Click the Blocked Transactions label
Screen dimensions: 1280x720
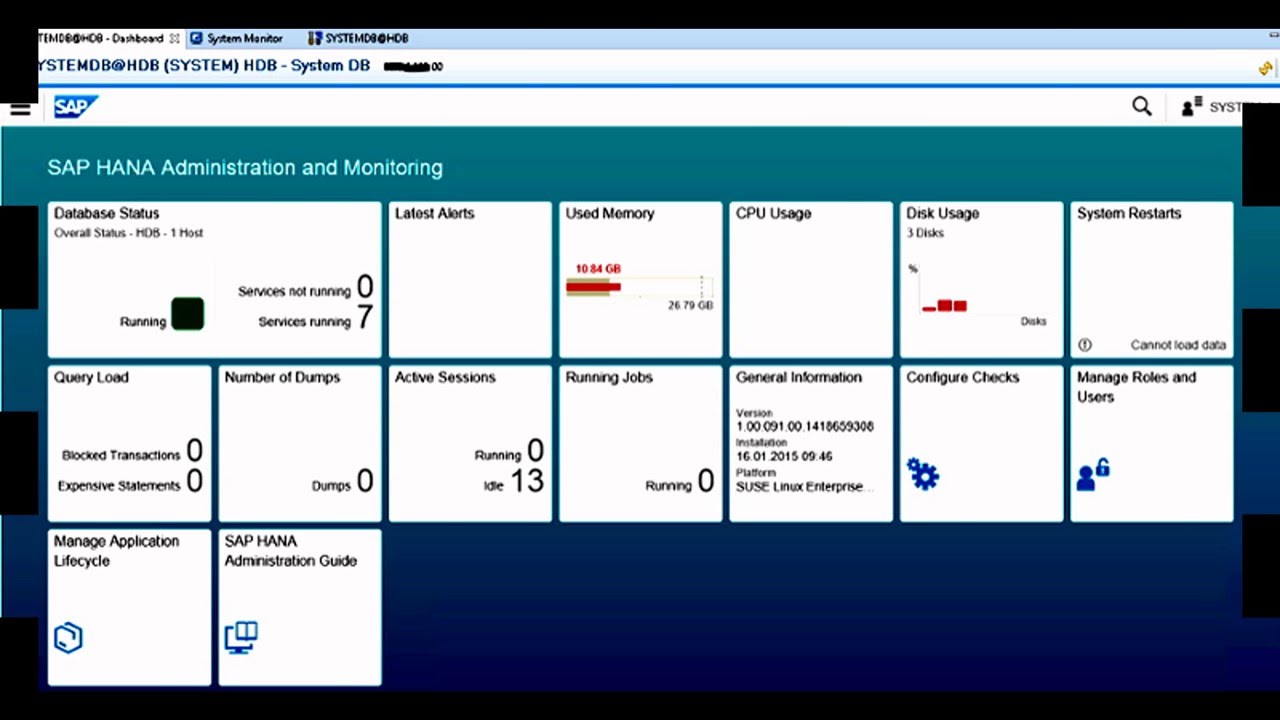coord(121,455)
